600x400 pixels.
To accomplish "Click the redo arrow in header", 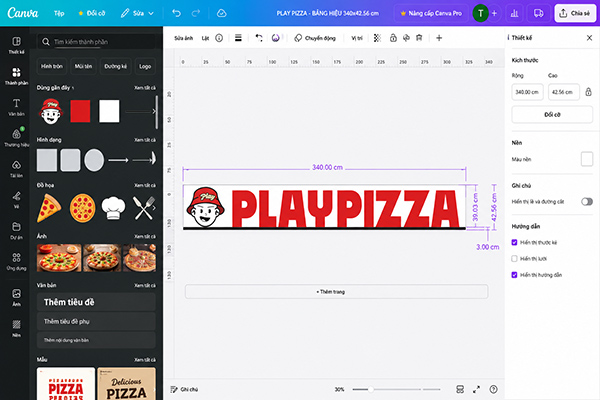I will [x=196, y=13].
